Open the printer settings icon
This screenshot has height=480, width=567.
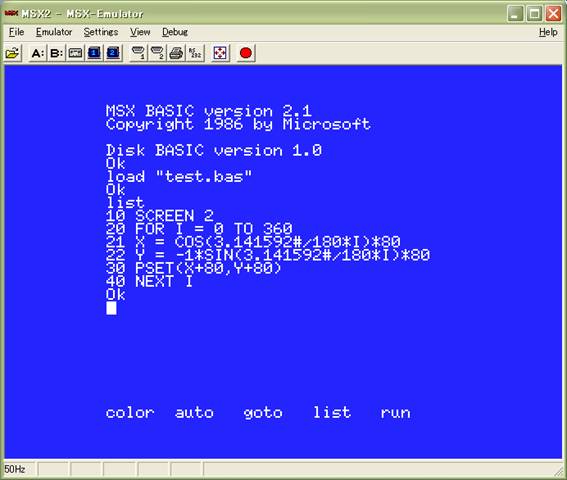[x=176, y=54]
